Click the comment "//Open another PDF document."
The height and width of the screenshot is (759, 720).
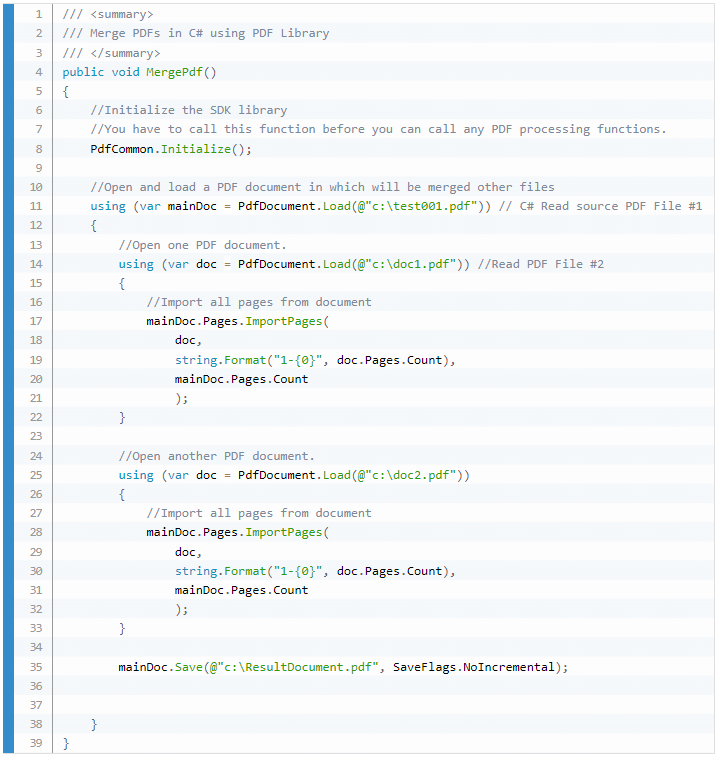pos(216,456)
